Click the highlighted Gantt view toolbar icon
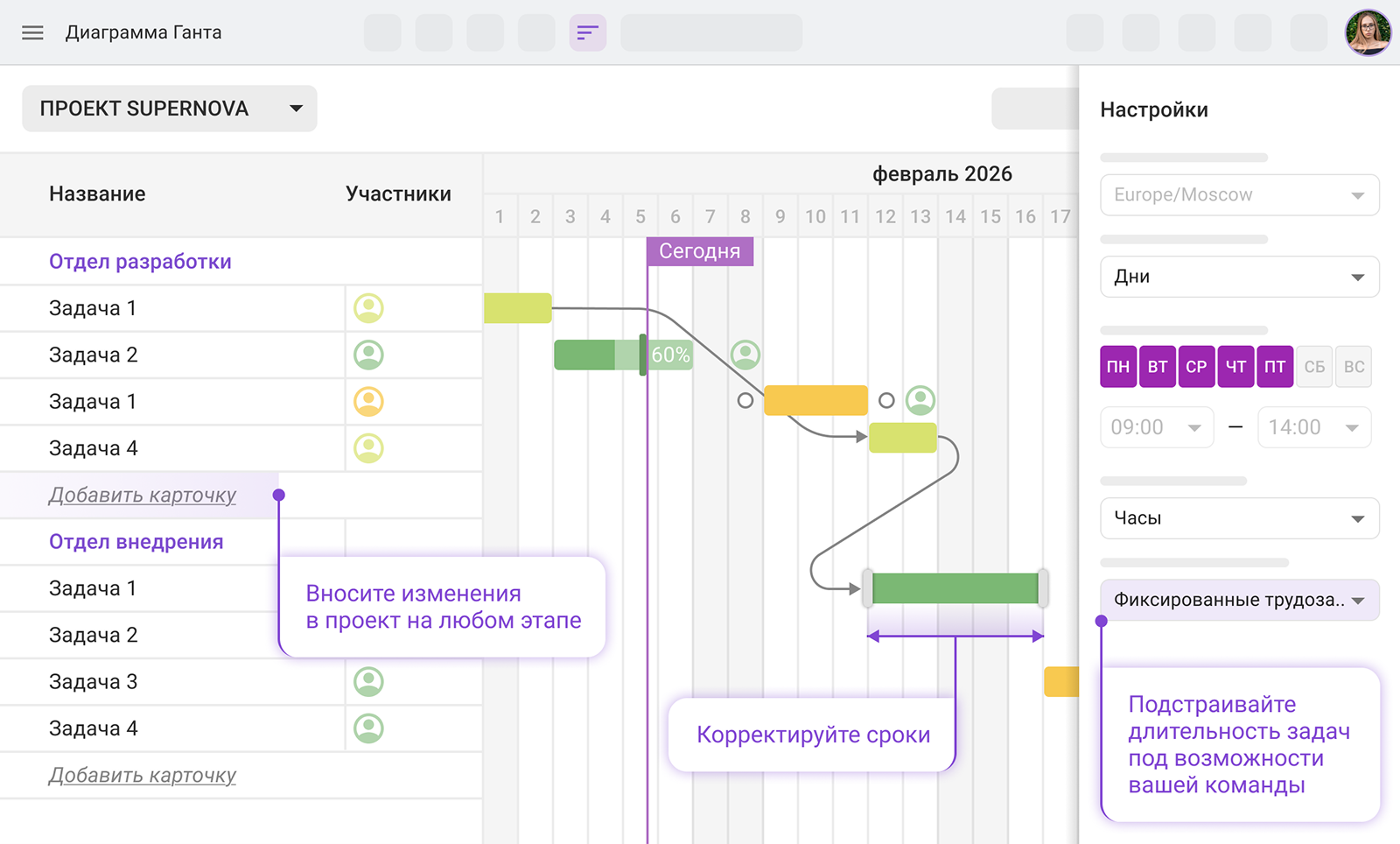 [587, 33]
